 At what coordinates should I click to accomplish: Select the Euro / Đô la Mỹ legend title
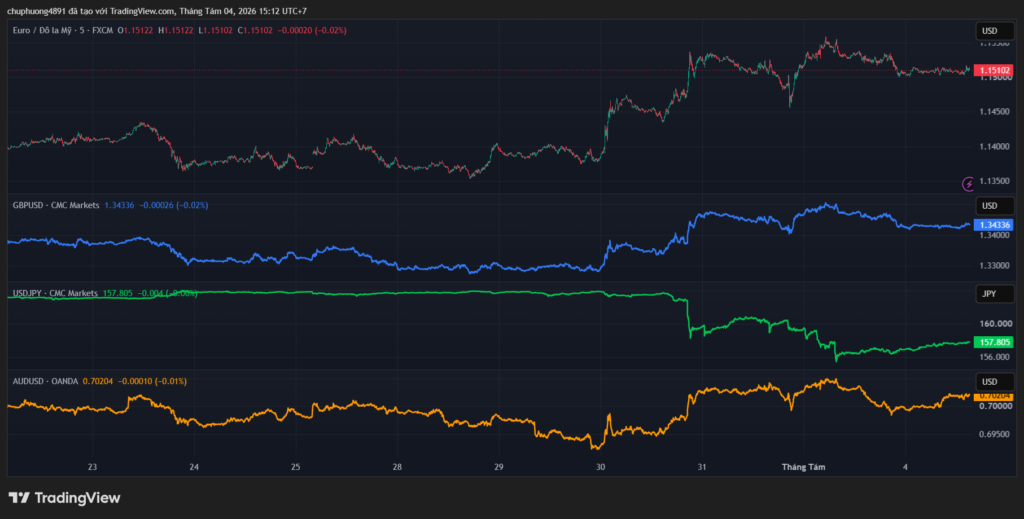tap(63, 31)
